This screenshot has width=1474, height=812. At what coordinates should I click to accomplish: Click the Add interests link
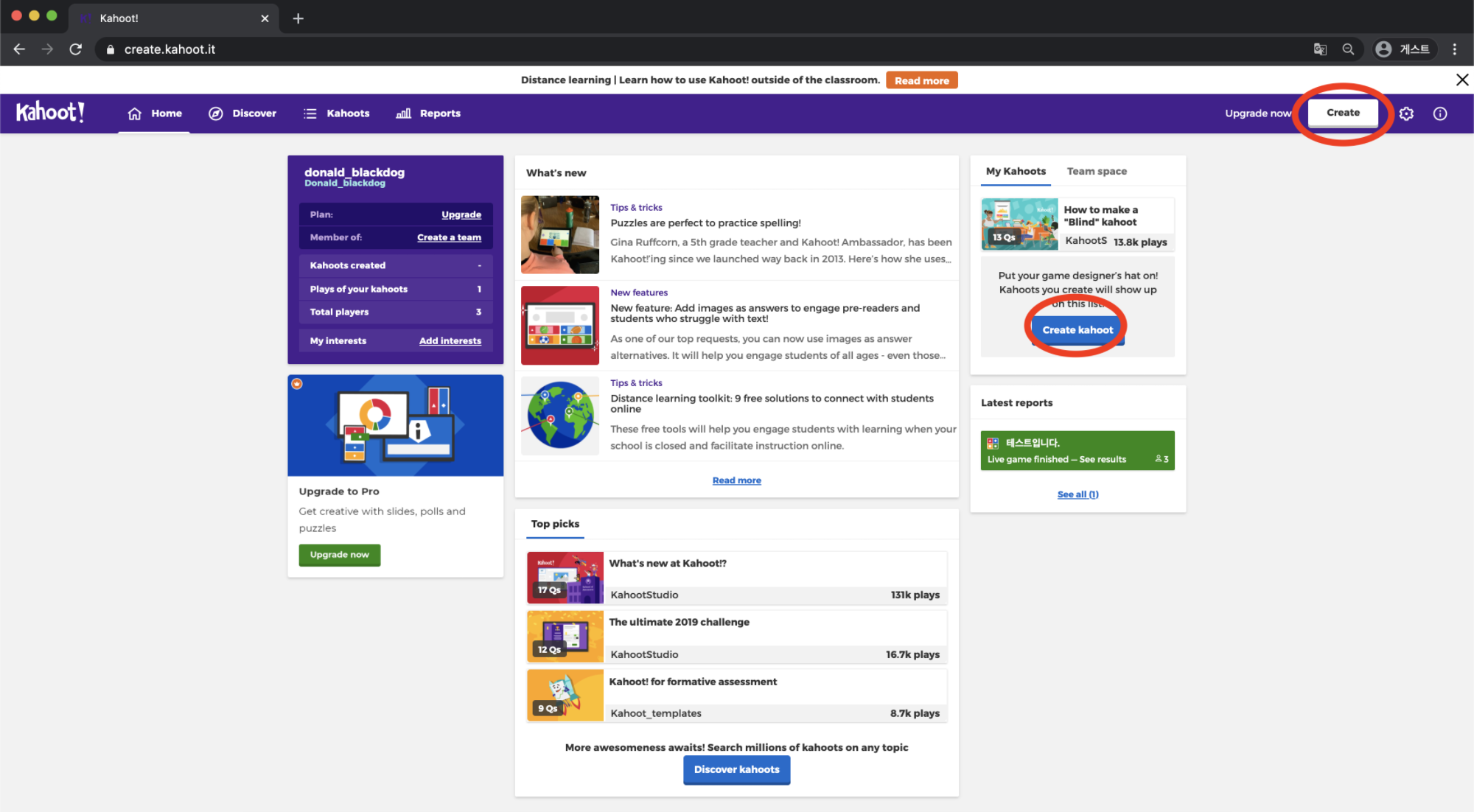450,340
